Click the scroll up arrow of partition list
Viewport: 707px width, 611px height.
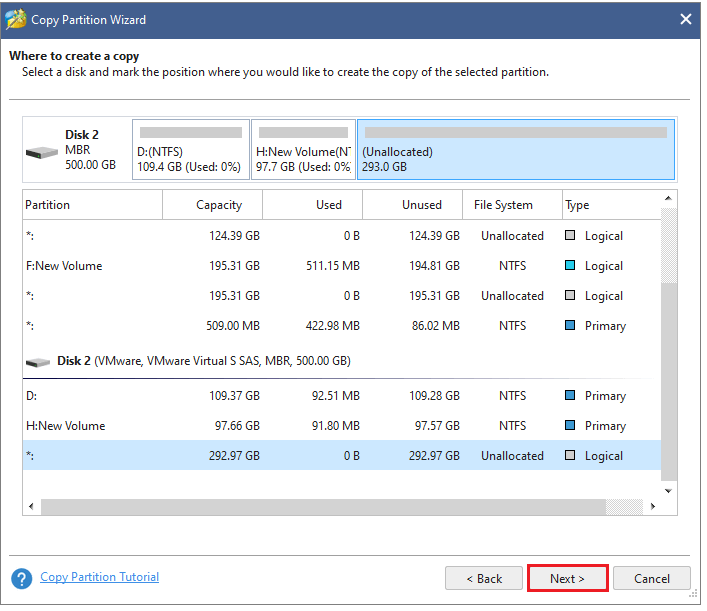[x=669, y=198]
